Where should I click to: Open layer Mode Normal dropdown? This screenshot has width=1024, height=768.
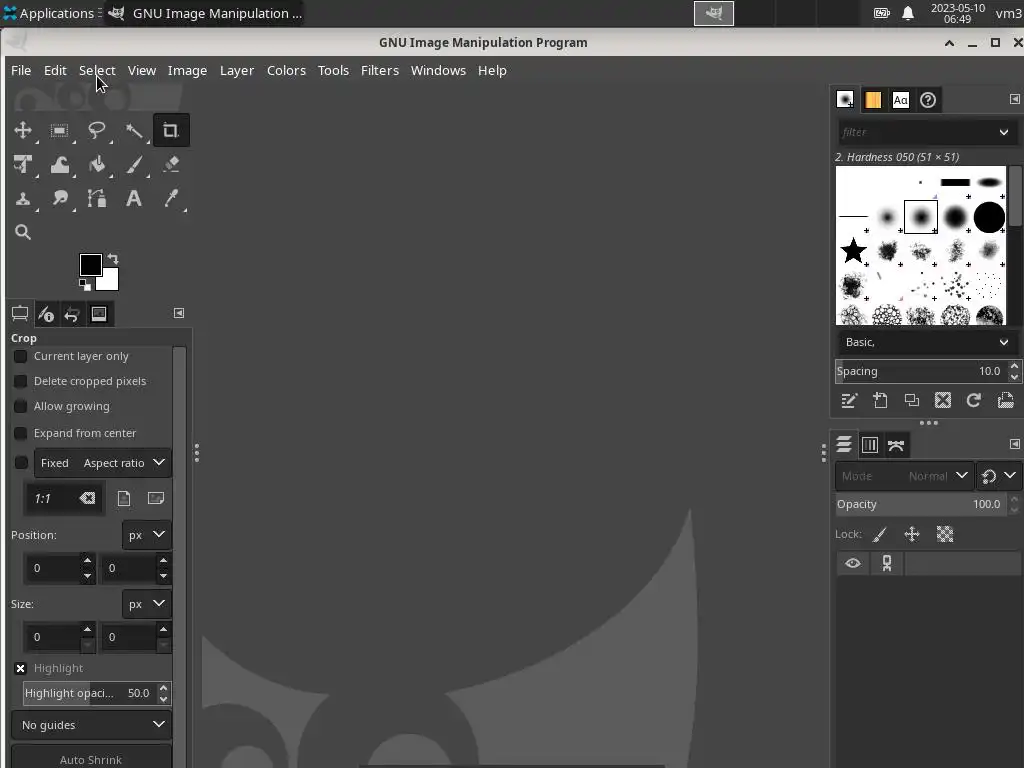click(904, 476)
